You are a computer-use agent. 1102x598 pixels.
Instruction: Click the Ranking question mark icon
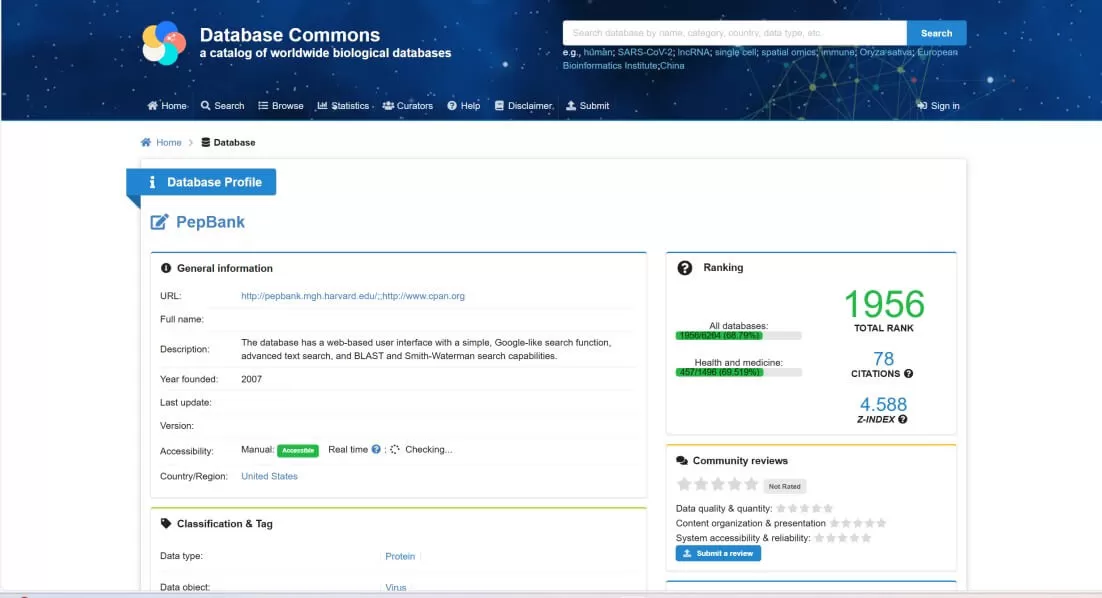[685, 268]
